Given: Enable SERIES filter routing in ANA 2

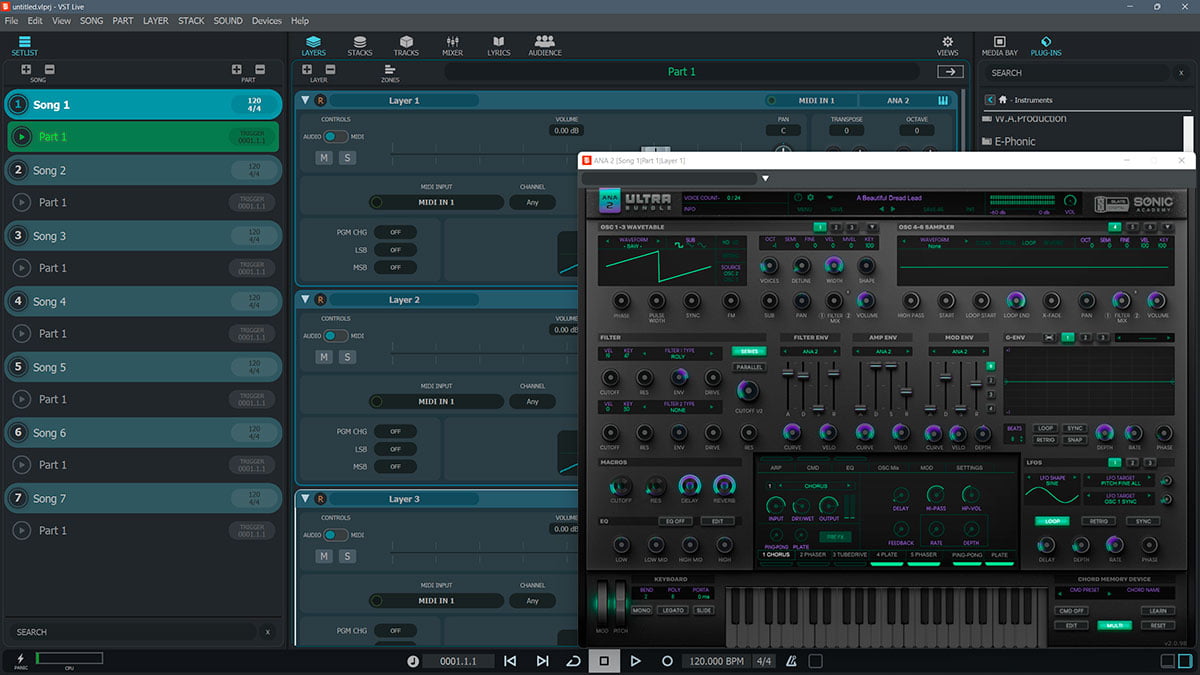Looking at the screenshot, I should [747, 351].
